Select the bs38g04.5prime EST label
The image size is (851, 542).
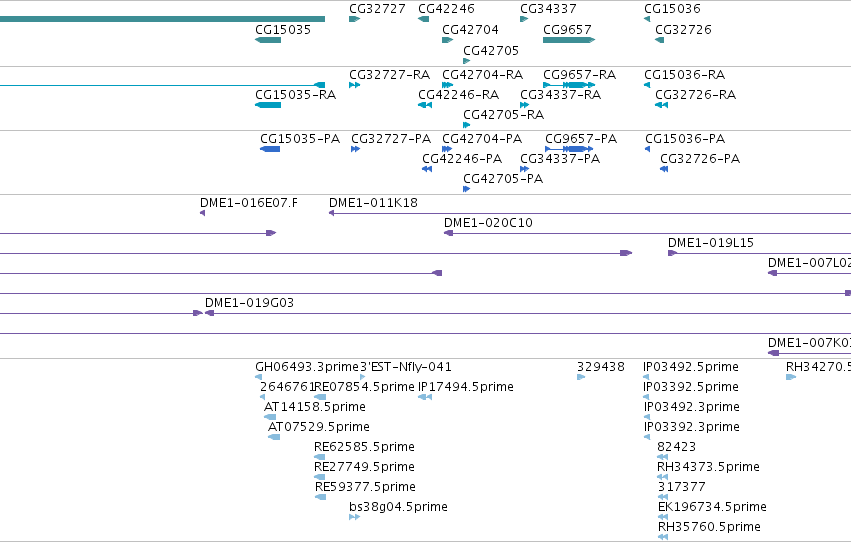pyautogui.click(x=398, y=507)
